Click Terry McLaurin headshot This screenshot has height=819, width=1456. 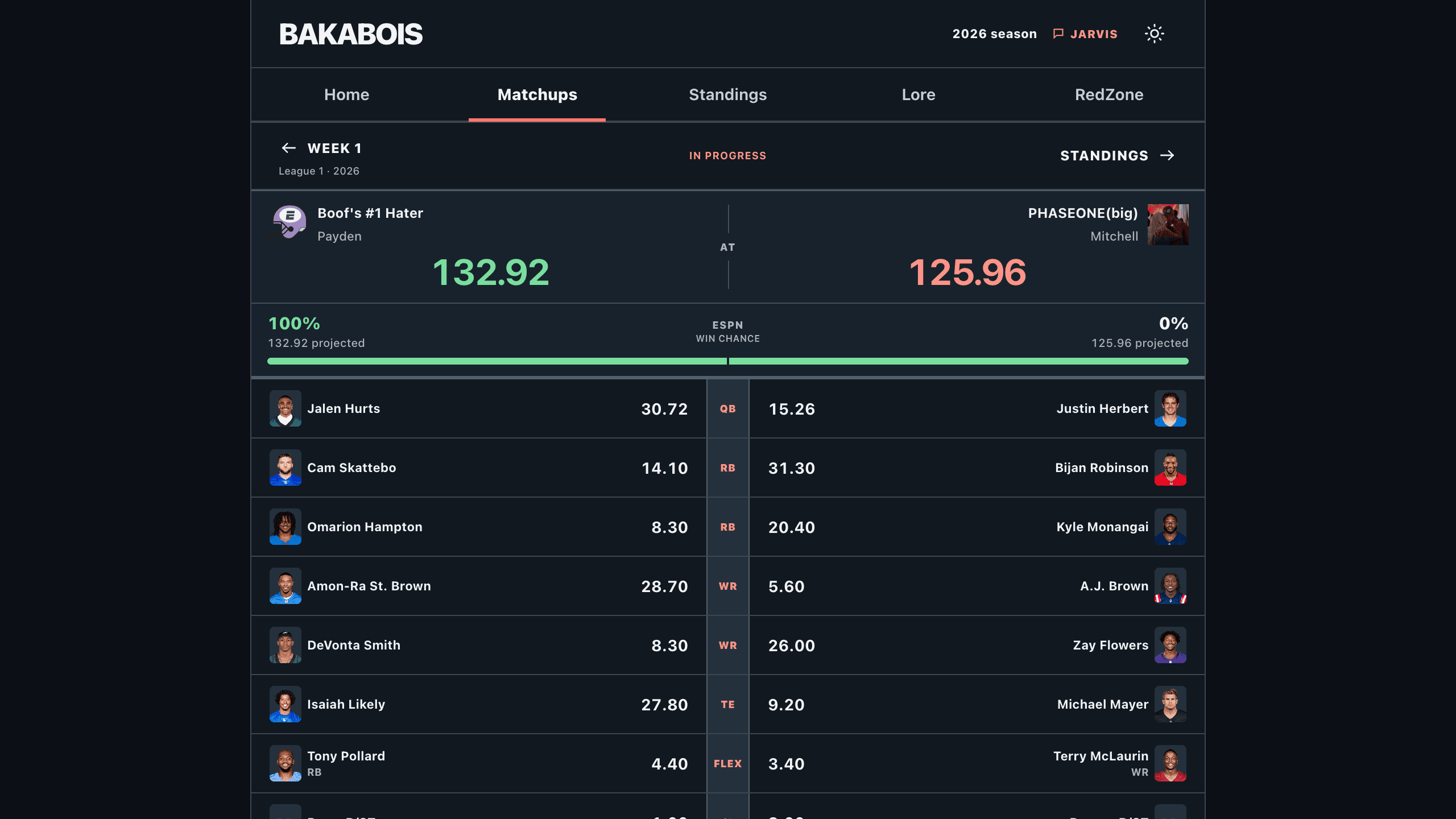[x=1170, y=763]
